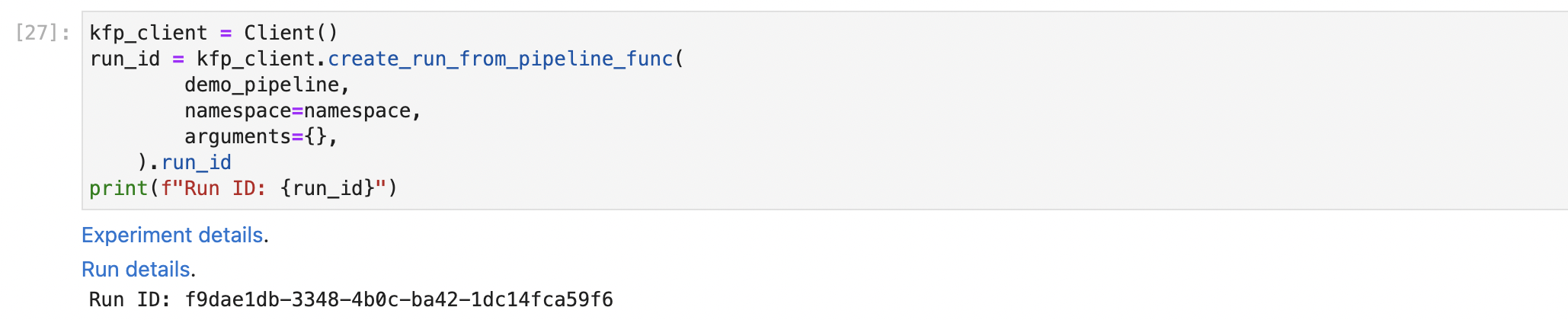Click the run_id variable at assignment start
This screenshot has height=320, width=1568.
[125, 59]
